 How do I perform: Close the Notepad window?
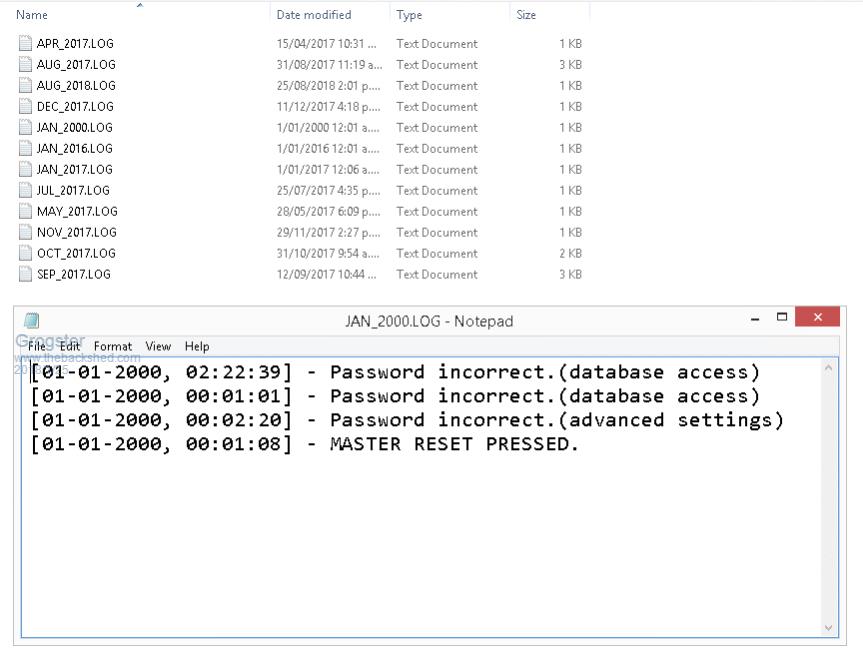[818, 318]
